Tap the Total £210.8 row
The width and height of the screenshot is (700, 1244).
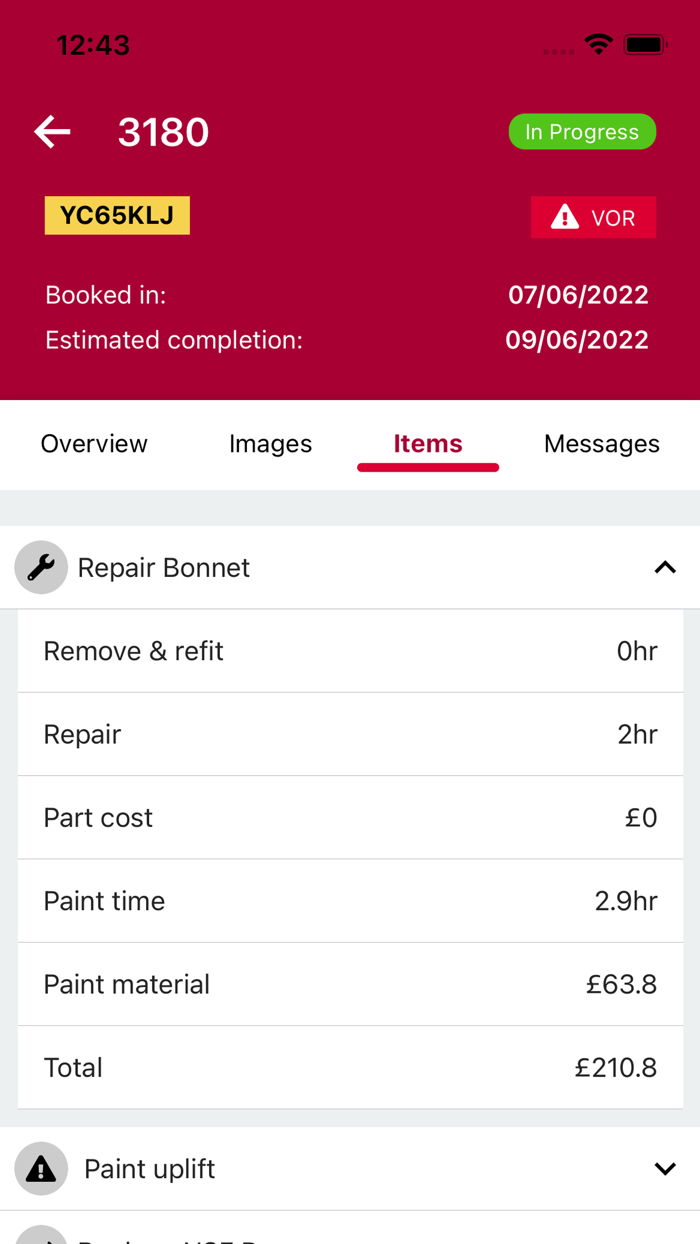[350, 1067]
